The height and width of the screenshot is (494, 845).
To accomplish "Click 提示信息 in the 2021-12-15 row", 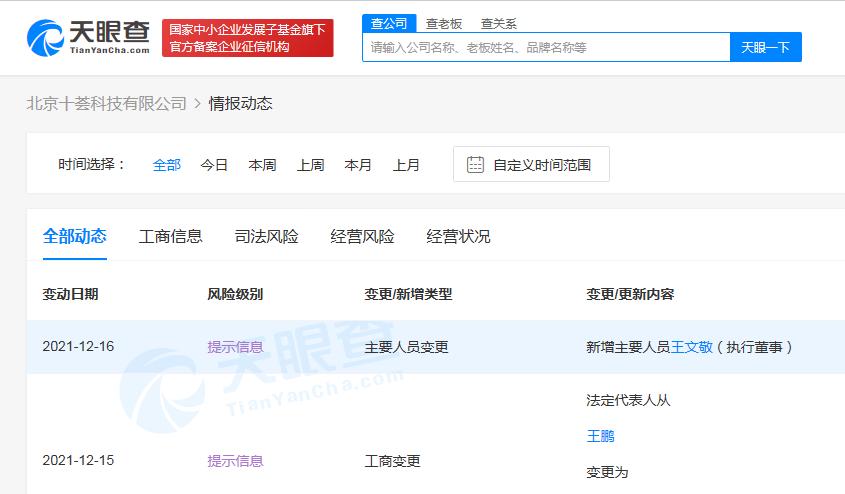I will point(236,461).
